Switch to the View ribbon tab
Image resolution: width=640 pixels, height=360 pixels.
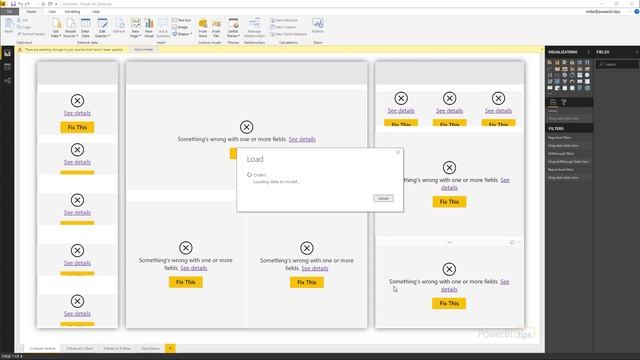click(x=52, y=12)
